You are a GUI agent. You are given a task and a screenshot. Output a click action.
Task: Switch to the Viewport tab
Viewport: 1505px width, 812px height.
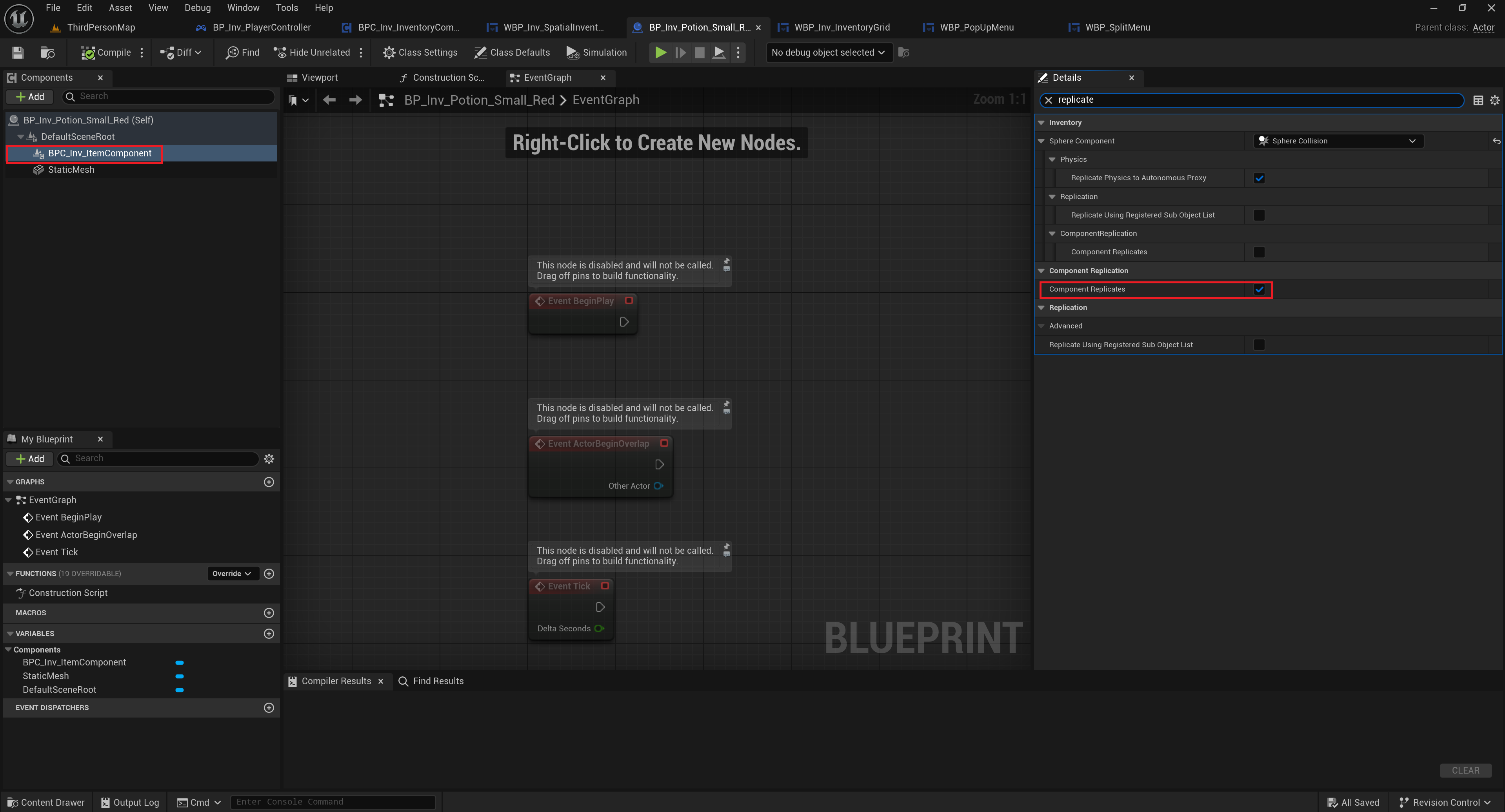319,78
